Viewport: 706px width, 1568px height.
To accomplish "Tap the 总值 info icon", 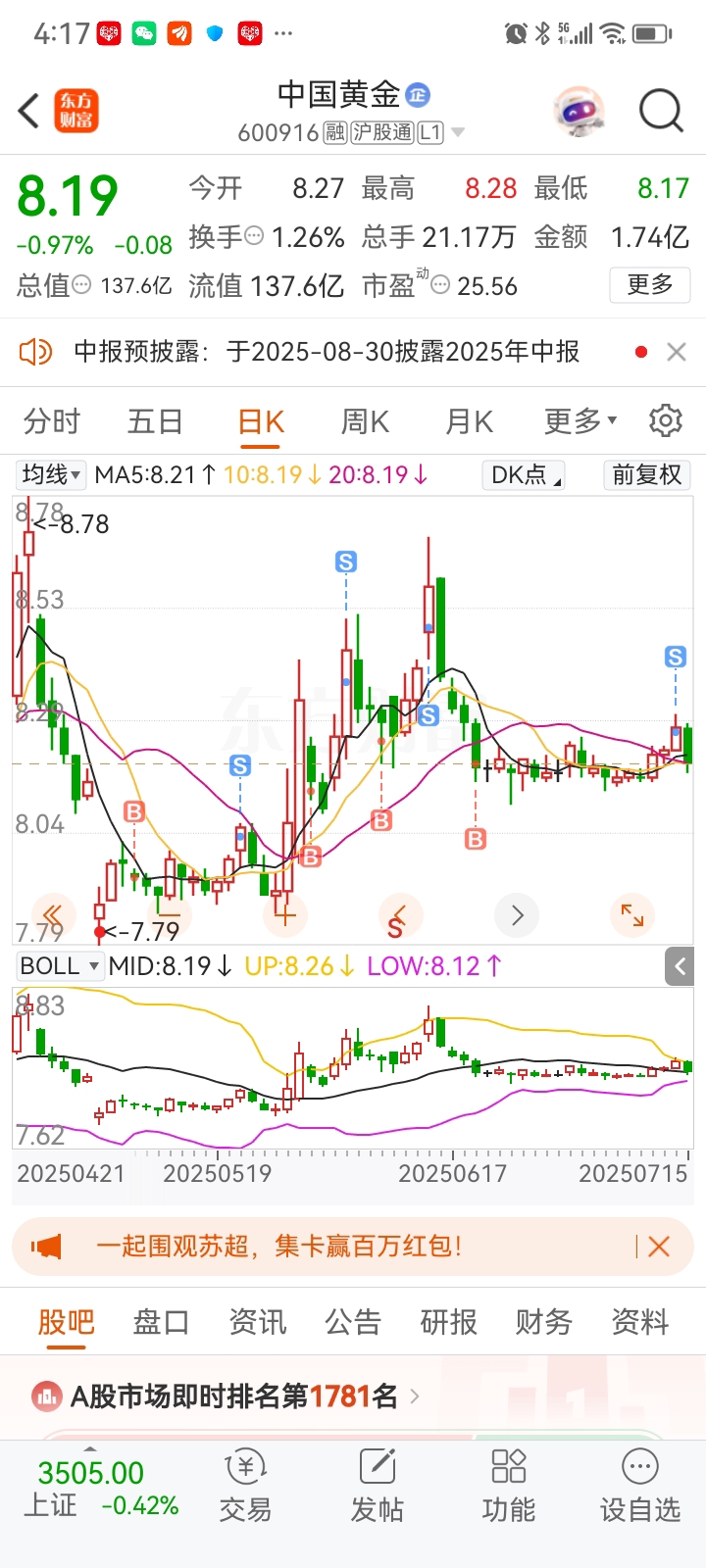I will (x=82, y=285).
